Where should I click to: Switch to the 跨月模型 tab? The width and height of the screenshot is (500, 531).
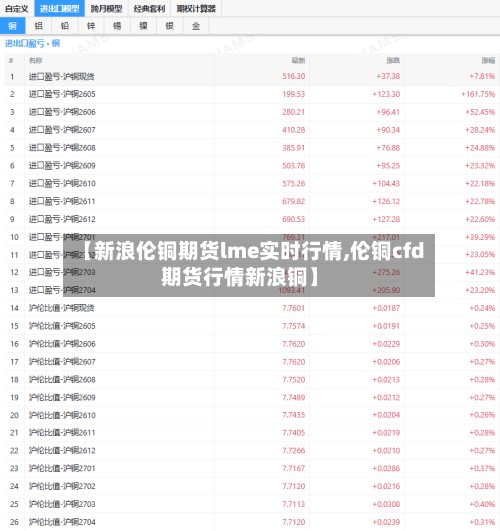[x=106, y=8]
